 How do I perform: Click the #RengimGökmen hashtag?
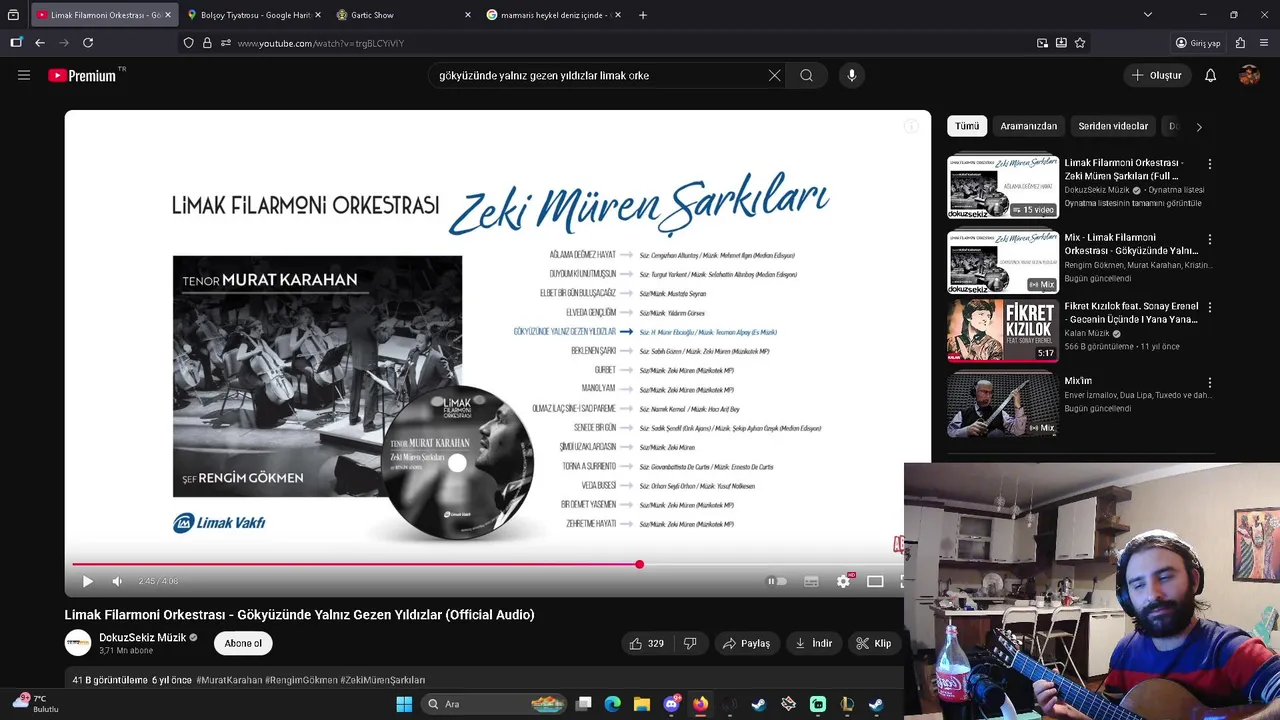click(301, 680)
